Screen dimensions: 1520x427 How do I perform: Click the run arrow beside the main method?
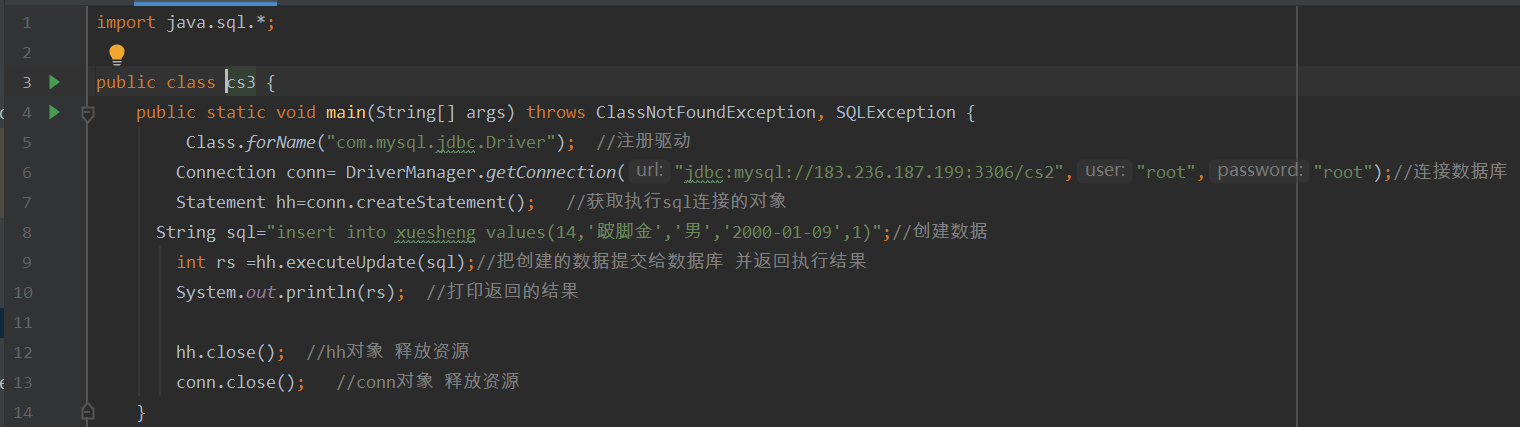(x=55, y=112)
